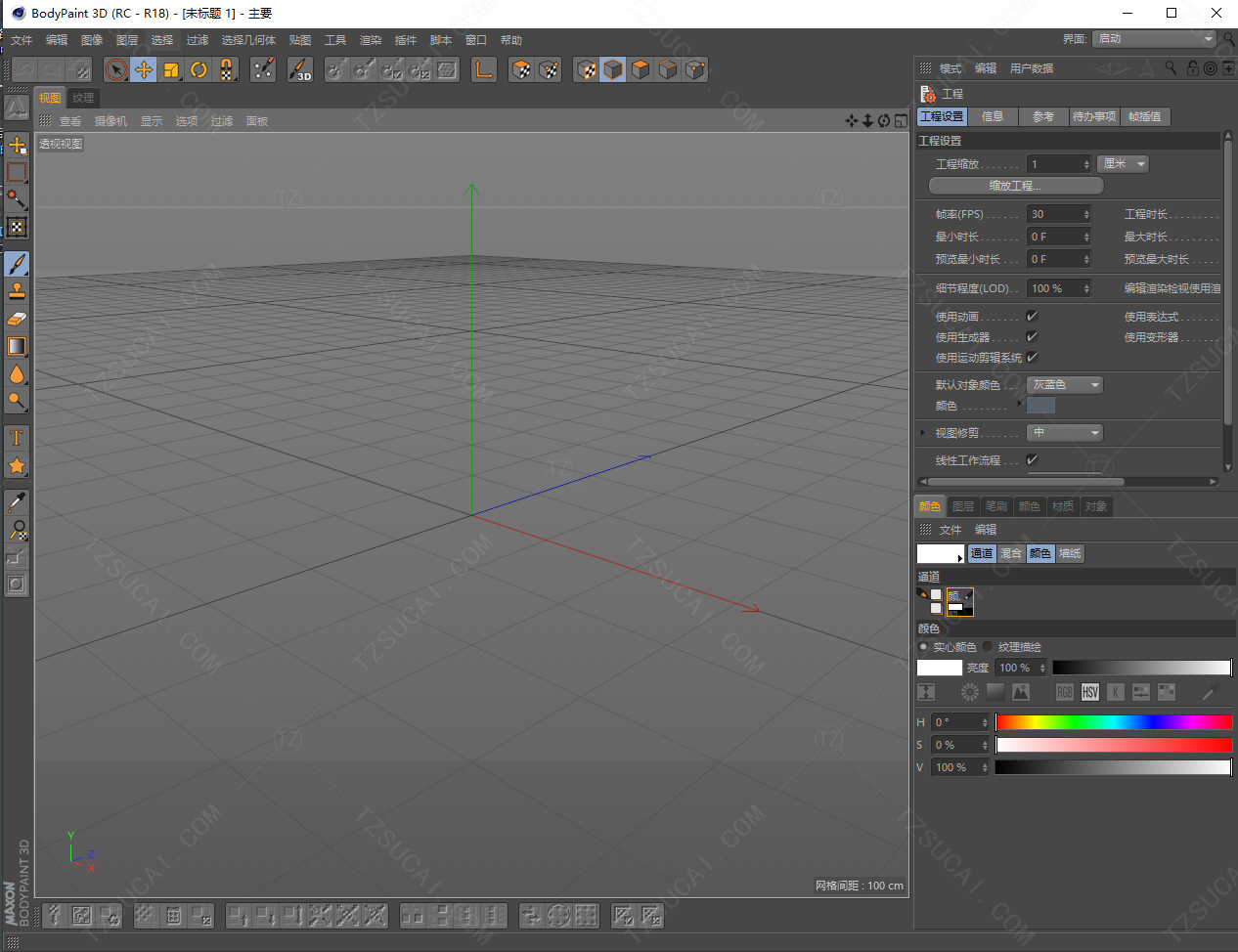Viewport: 1238px width, 952px height.
Task: Toggle the 线性工作流程 checkbox
Action: (1032, 459)
